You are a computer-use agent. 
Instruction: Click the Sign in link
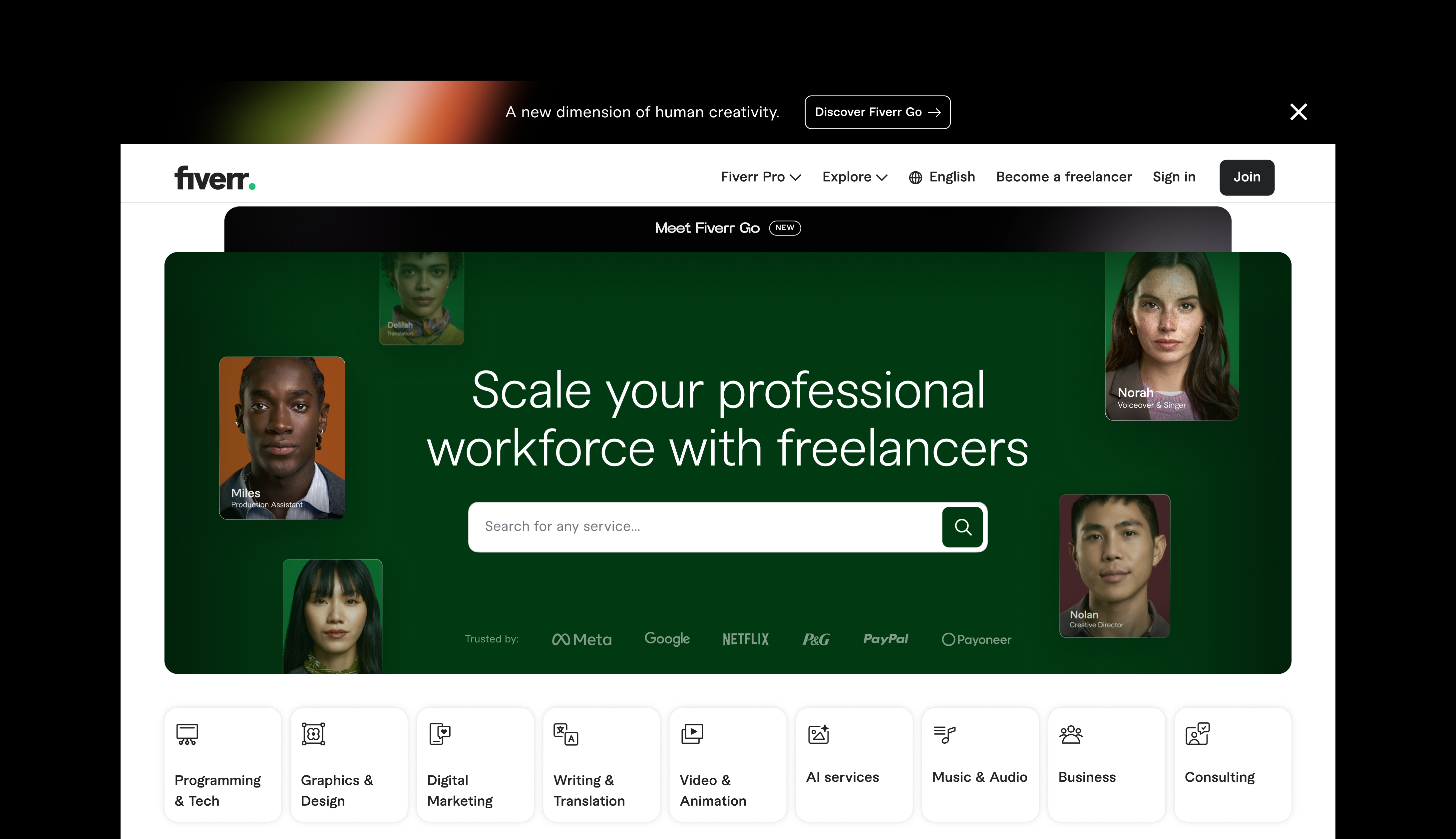click(1174, 177)
